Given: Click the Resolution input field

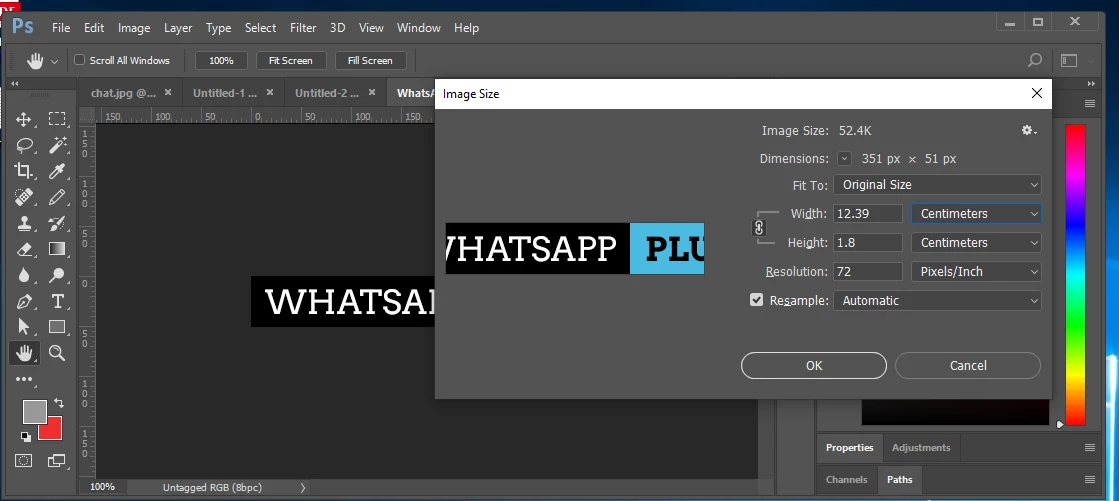Looking at the screenshot, I should coord(868,272).
